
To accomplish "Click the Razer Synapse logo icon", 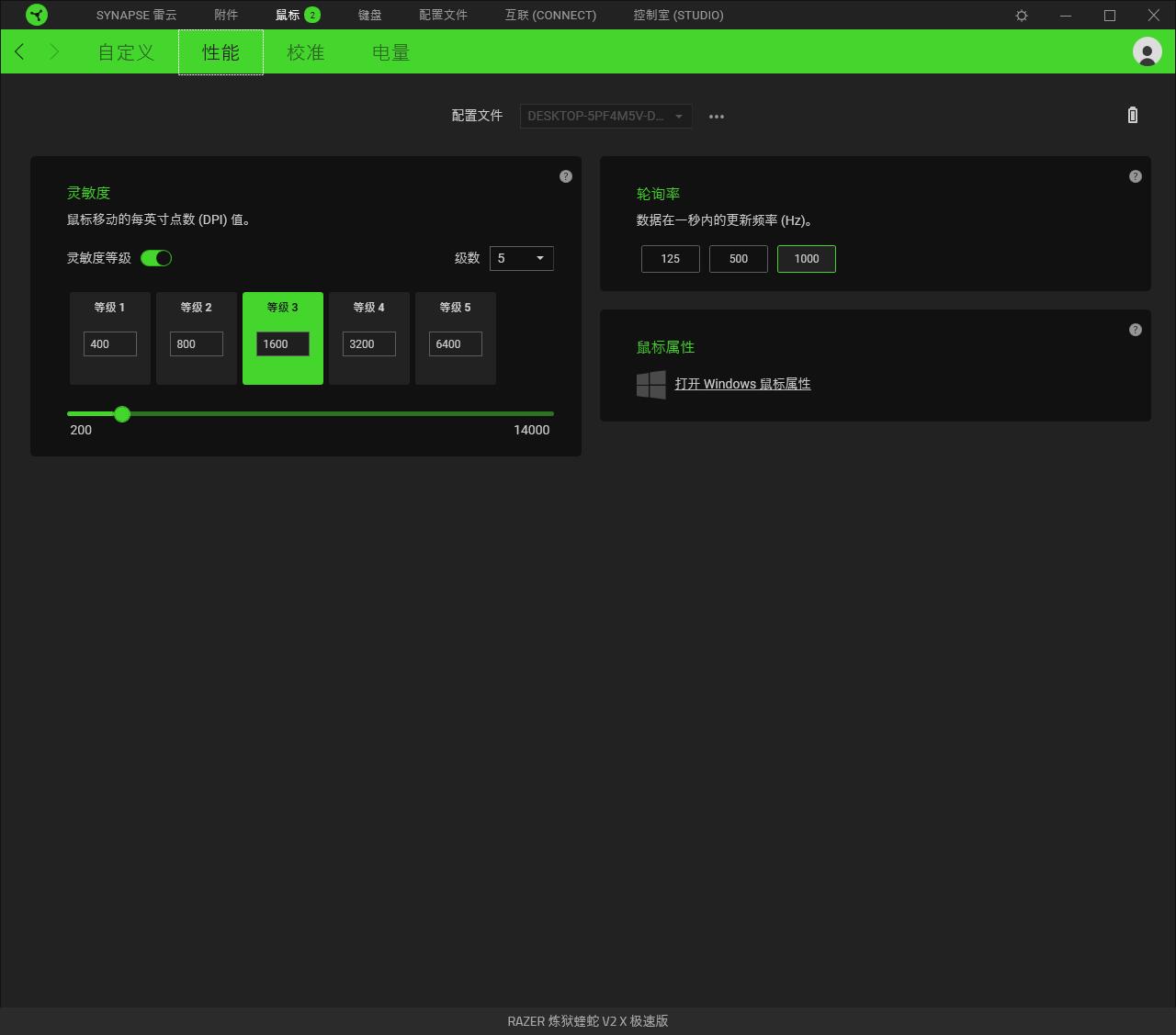I will click(37, 15).
